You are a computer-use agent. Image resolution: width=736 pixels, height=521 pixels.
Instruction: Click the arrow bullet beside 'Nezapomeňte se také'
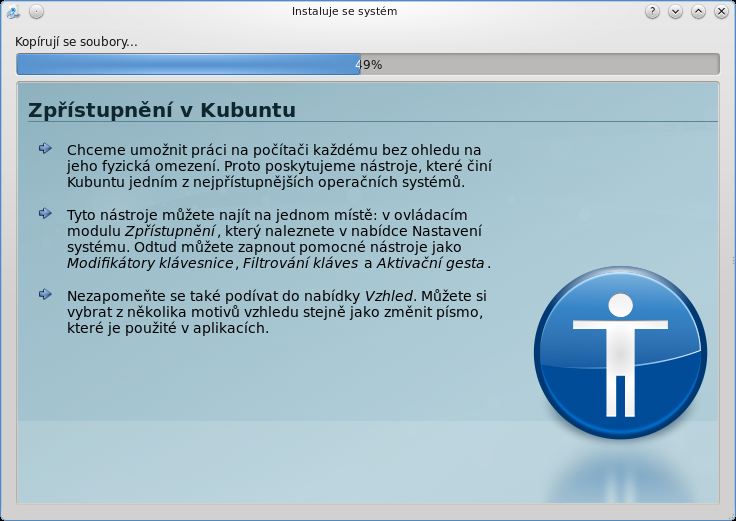click(45, 294)
